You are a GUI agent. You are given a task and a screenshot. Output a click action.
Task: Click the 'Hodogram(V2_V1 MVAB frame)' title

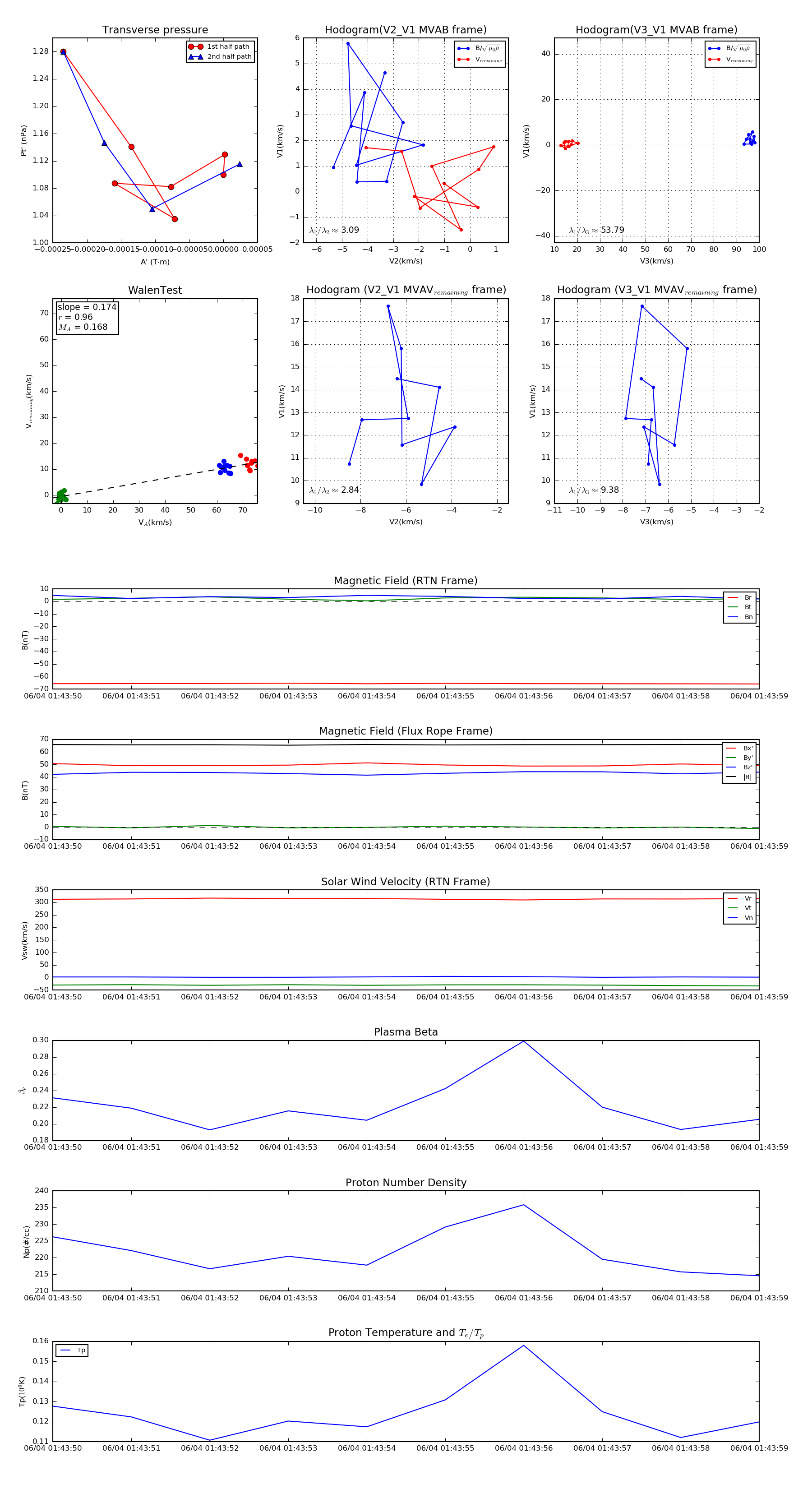coord(406,30)
